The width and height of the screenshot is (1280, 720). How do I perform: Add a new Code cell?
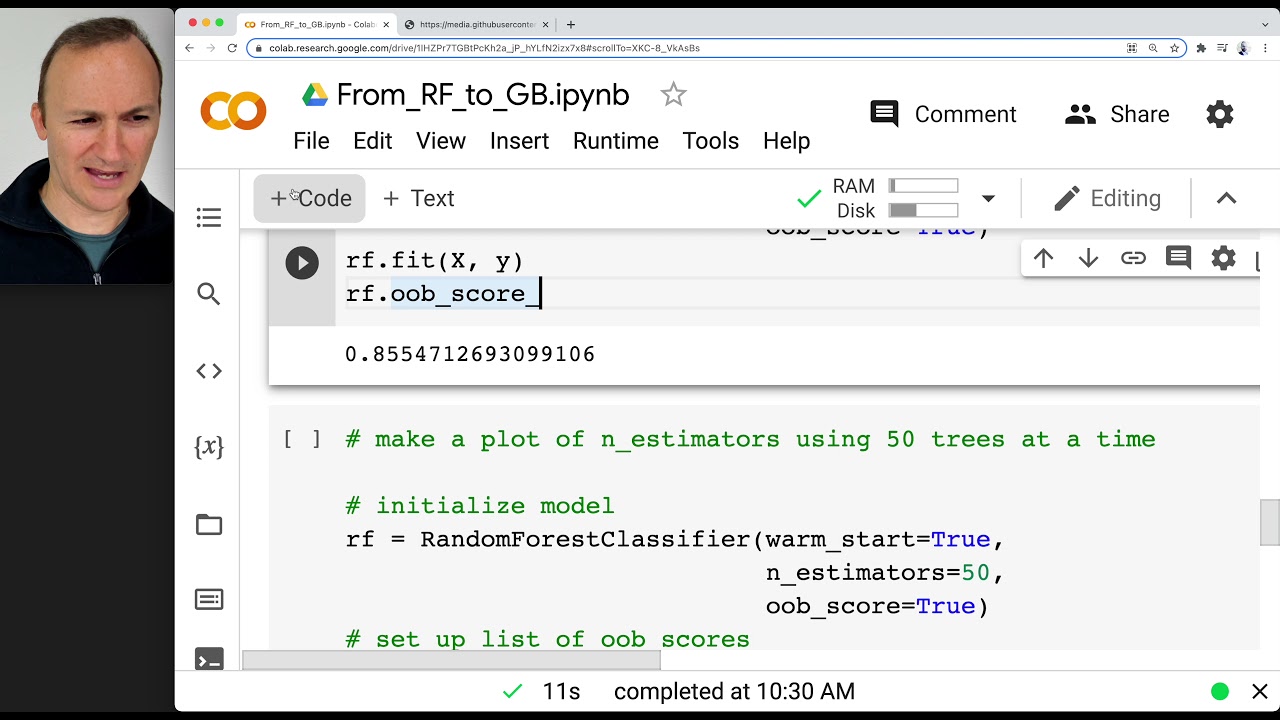click(x=310, y=198)
